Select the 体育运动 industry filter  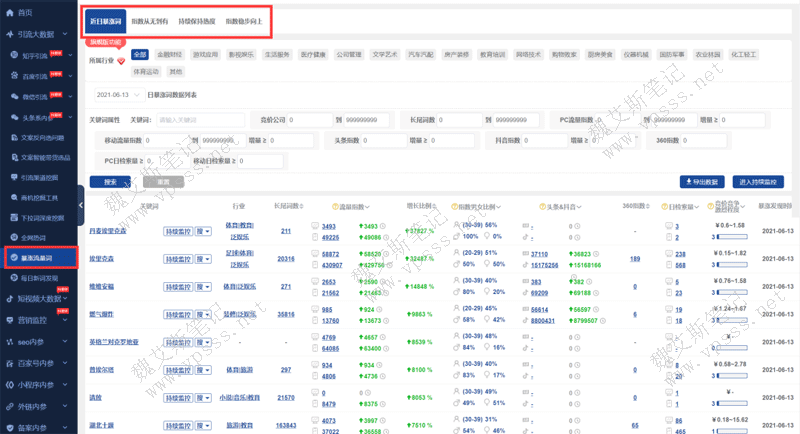pyautogui.click(x=146, y=72)
